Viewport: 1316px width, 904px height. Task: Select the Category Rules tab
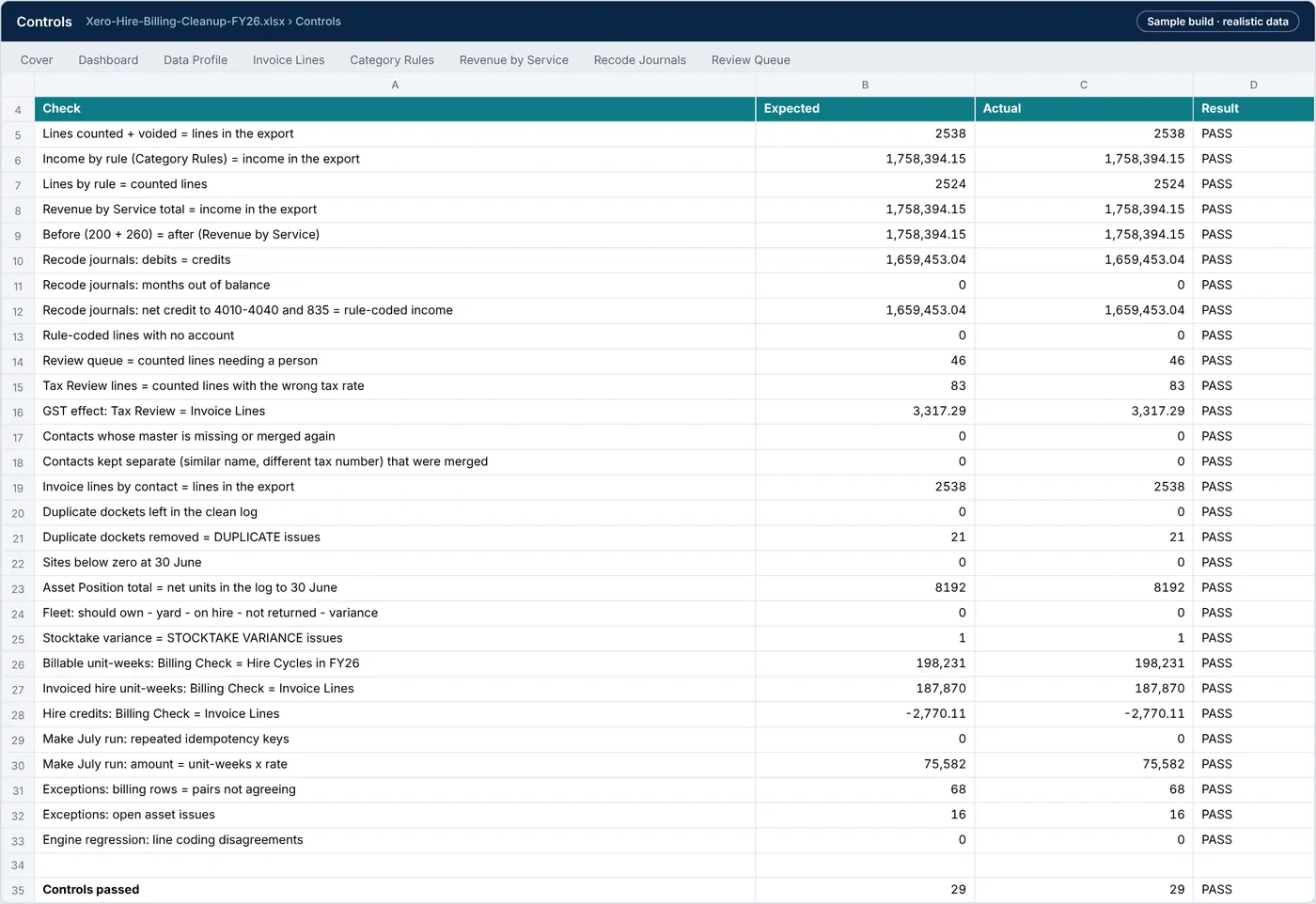392,60
